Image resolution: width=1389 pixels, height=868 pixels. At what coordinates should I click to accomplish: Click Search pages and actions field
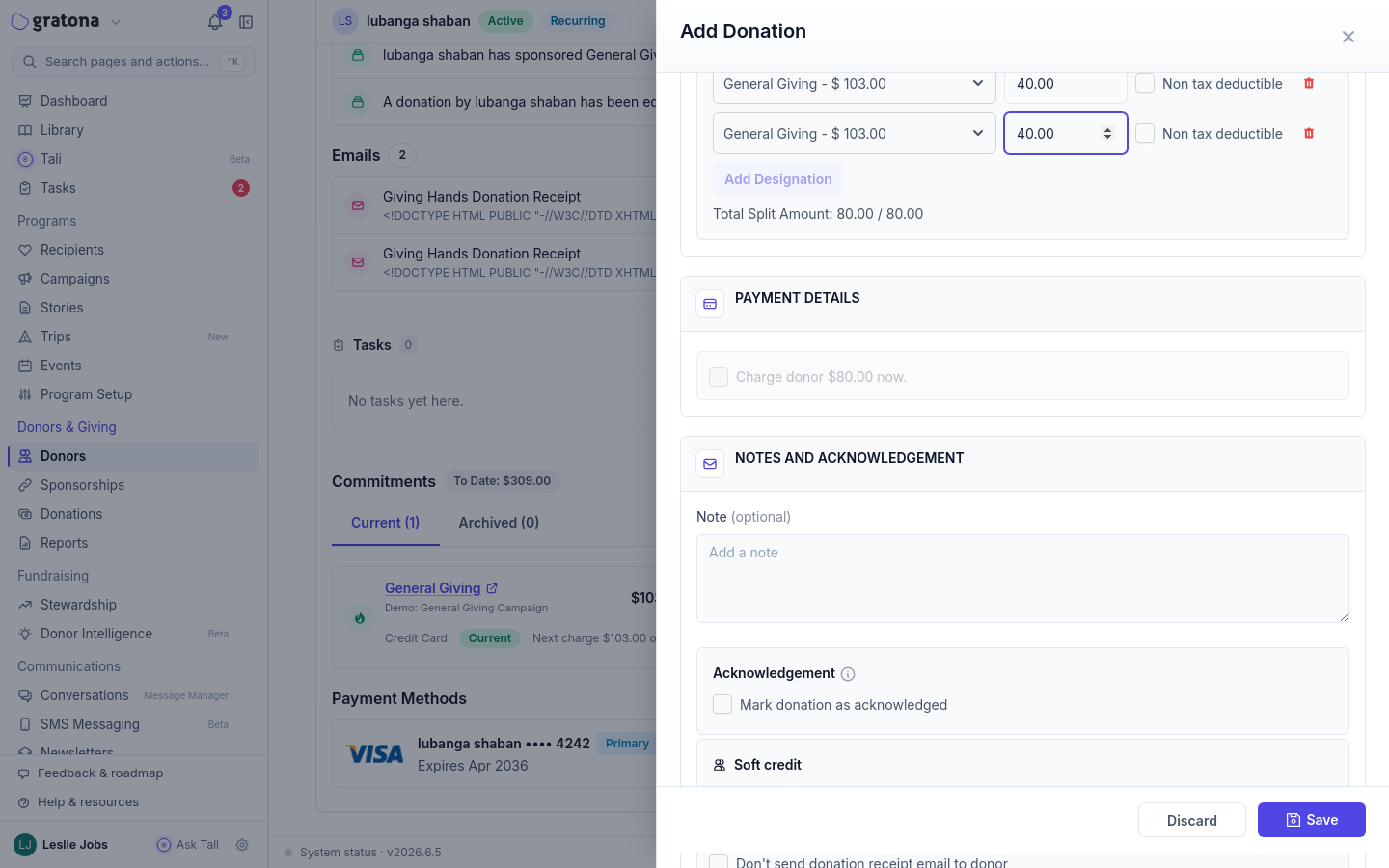tap(133, 62)
